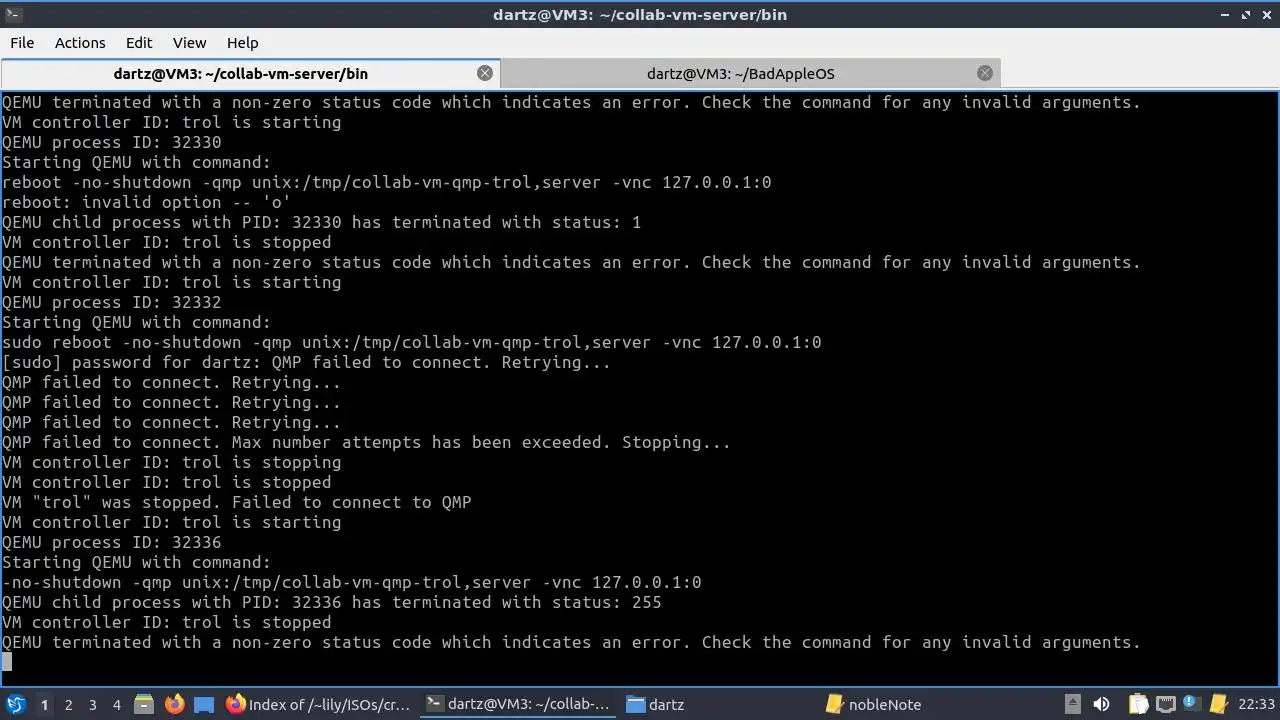The height and width of the screenshot is (720, 1280).
Task: Close the terminal window
Action: (1266, 14)
